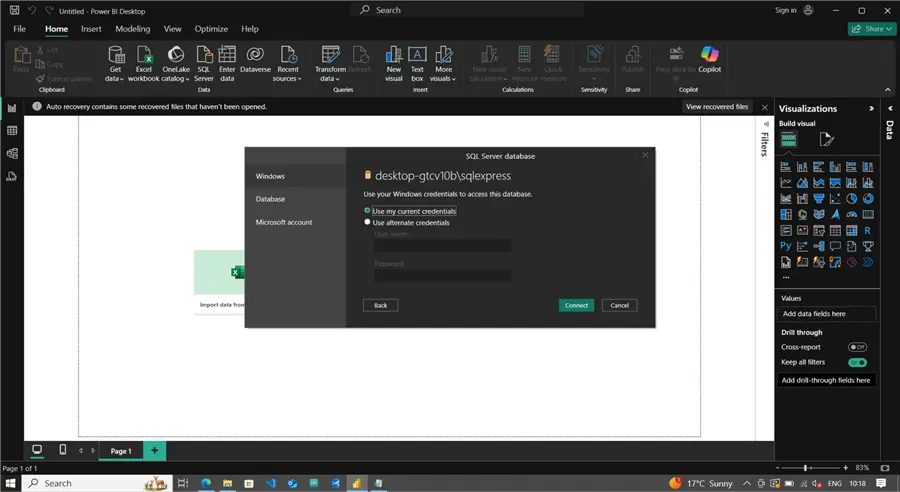Select Use my current credentials
This screenshot has width=900, height=492.
367,211
